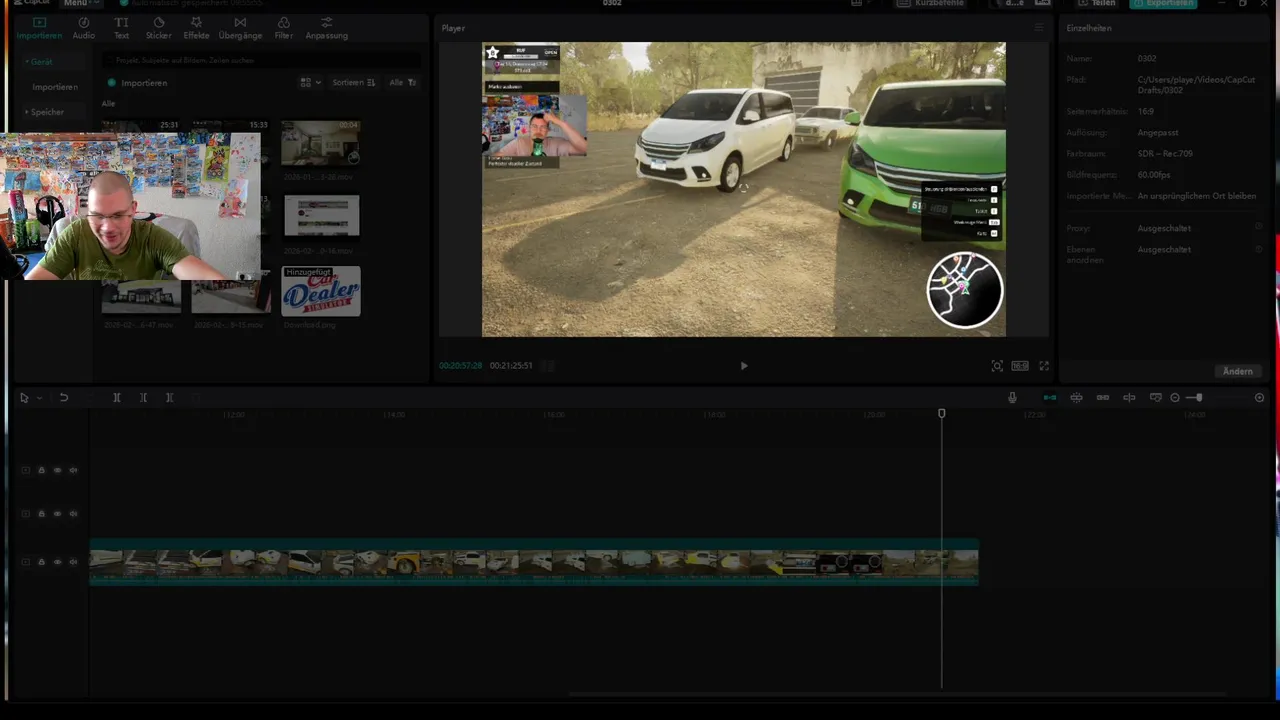Image resolution: width=1280 pixels, height=720 pixels.
Task: Enter fullscreen preview mode
Action: (x=1044, y=366)
